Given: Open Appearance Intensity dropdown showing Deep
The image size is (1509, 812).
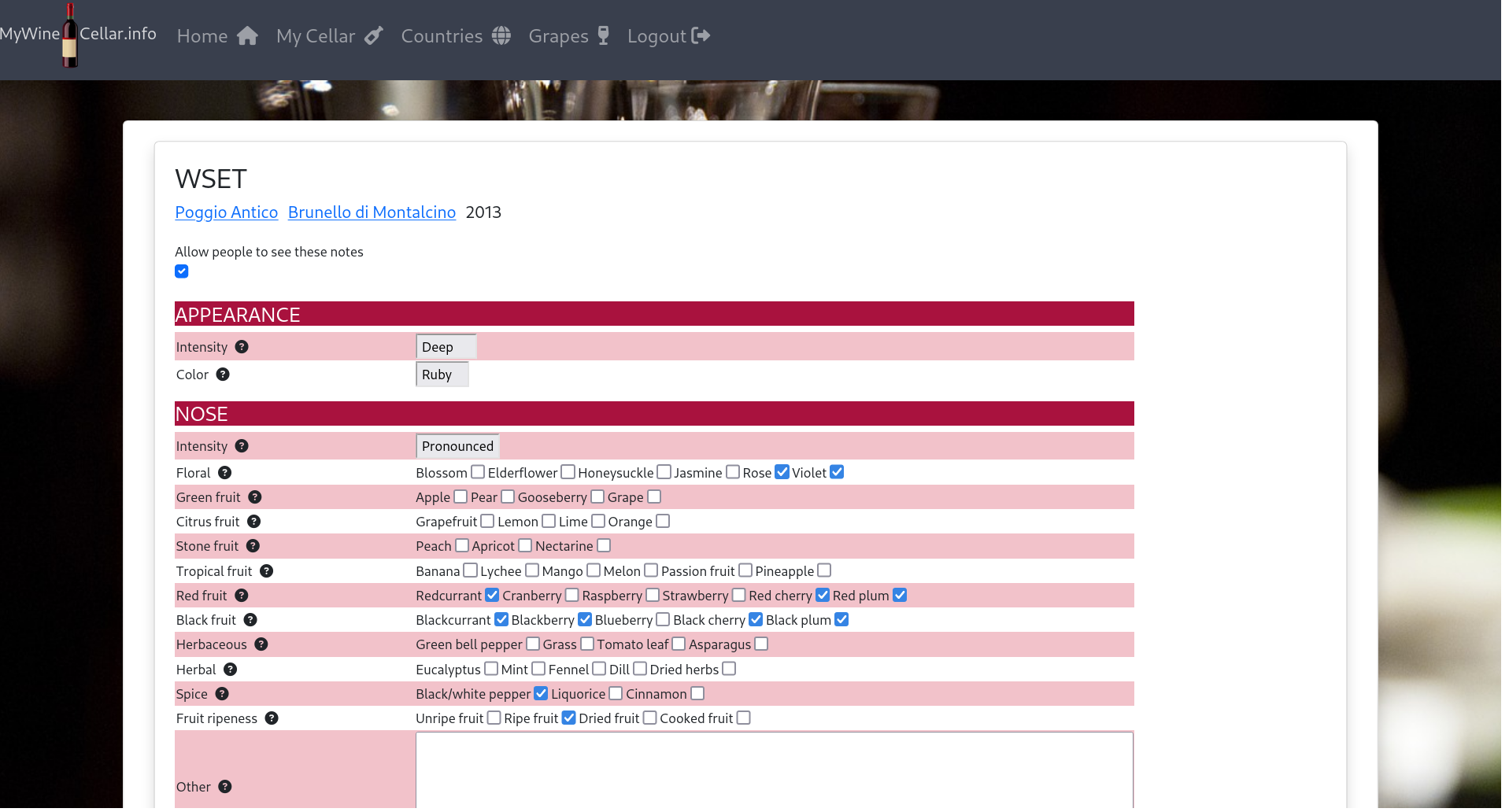Looking at the screenshot, I should click(446, 348).
